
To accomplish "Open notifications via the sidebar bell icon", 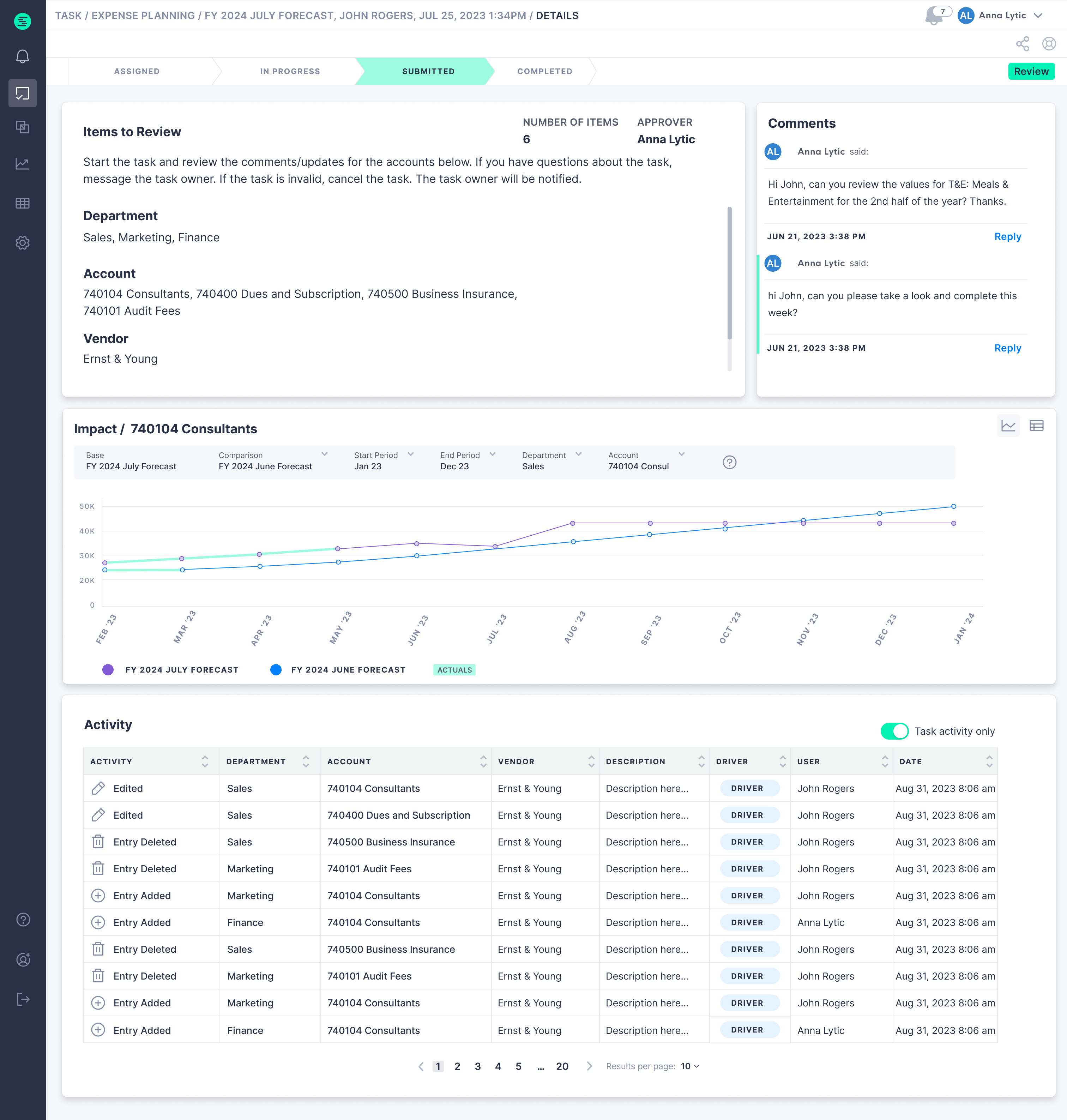I will click(23, 56).
